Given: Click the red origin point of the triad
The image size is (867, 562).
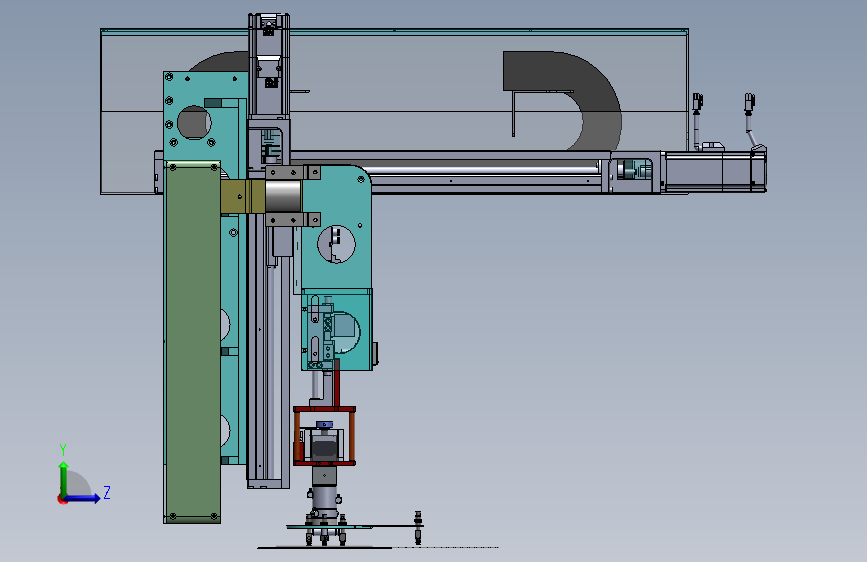Looking at the screenshot, I should 62,499.
